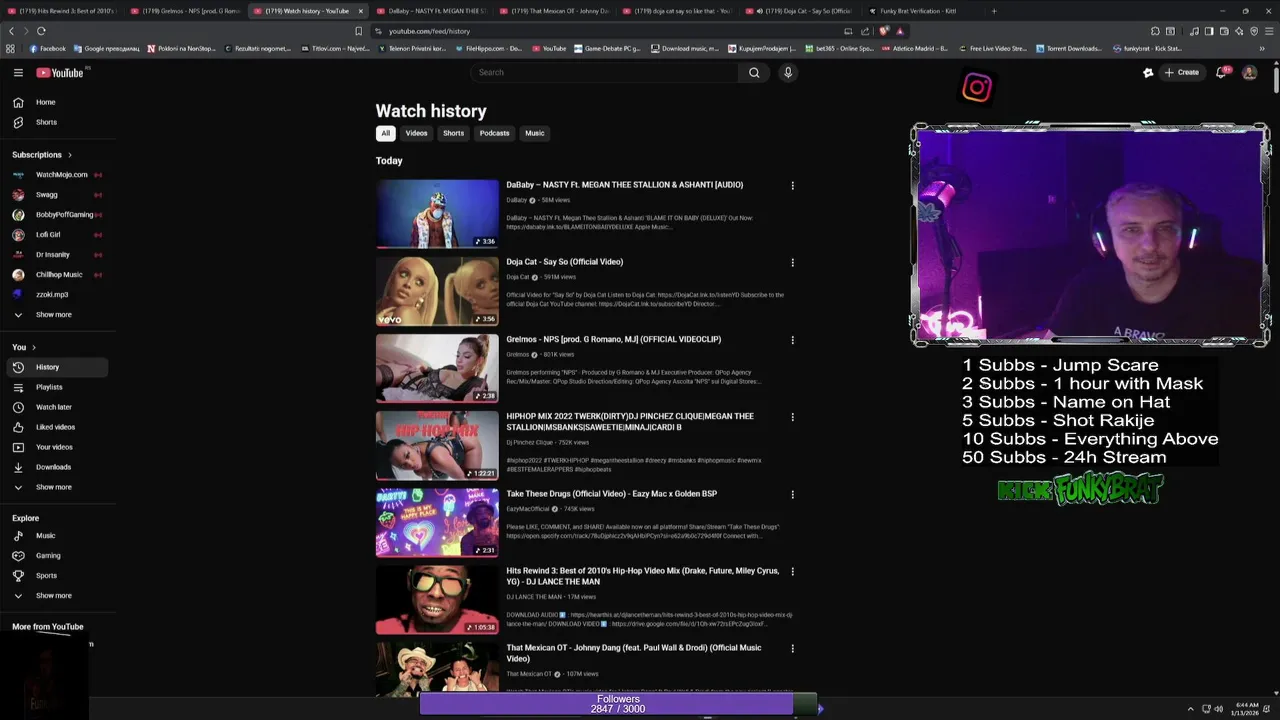Open Chillhop Music subscription channel

pos(55,275)
